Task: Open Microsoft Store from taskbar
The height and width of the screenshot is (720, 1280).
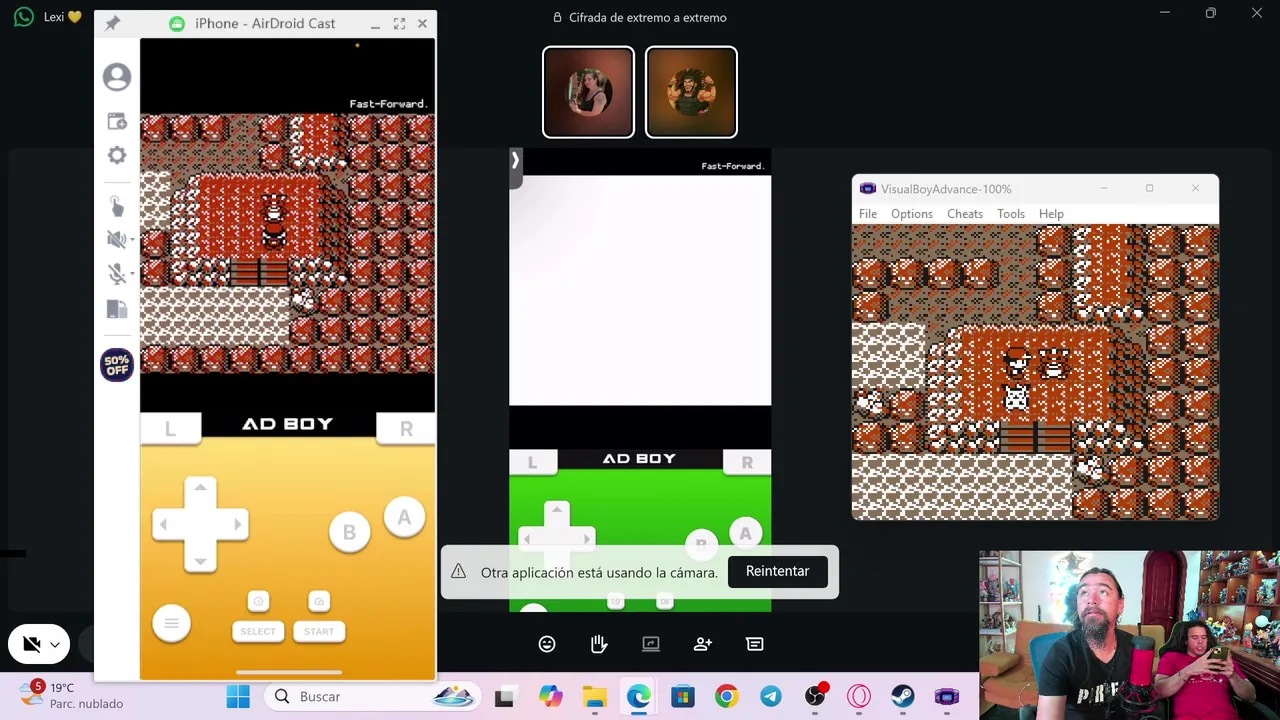Action: tap(683, 697)
